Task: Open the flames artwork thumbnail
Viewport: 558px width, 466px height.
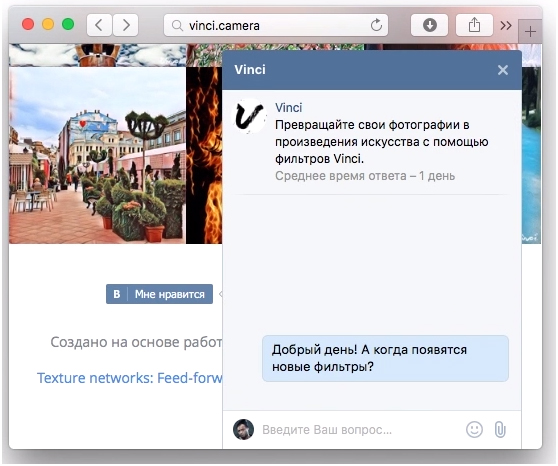Action: 204,156
